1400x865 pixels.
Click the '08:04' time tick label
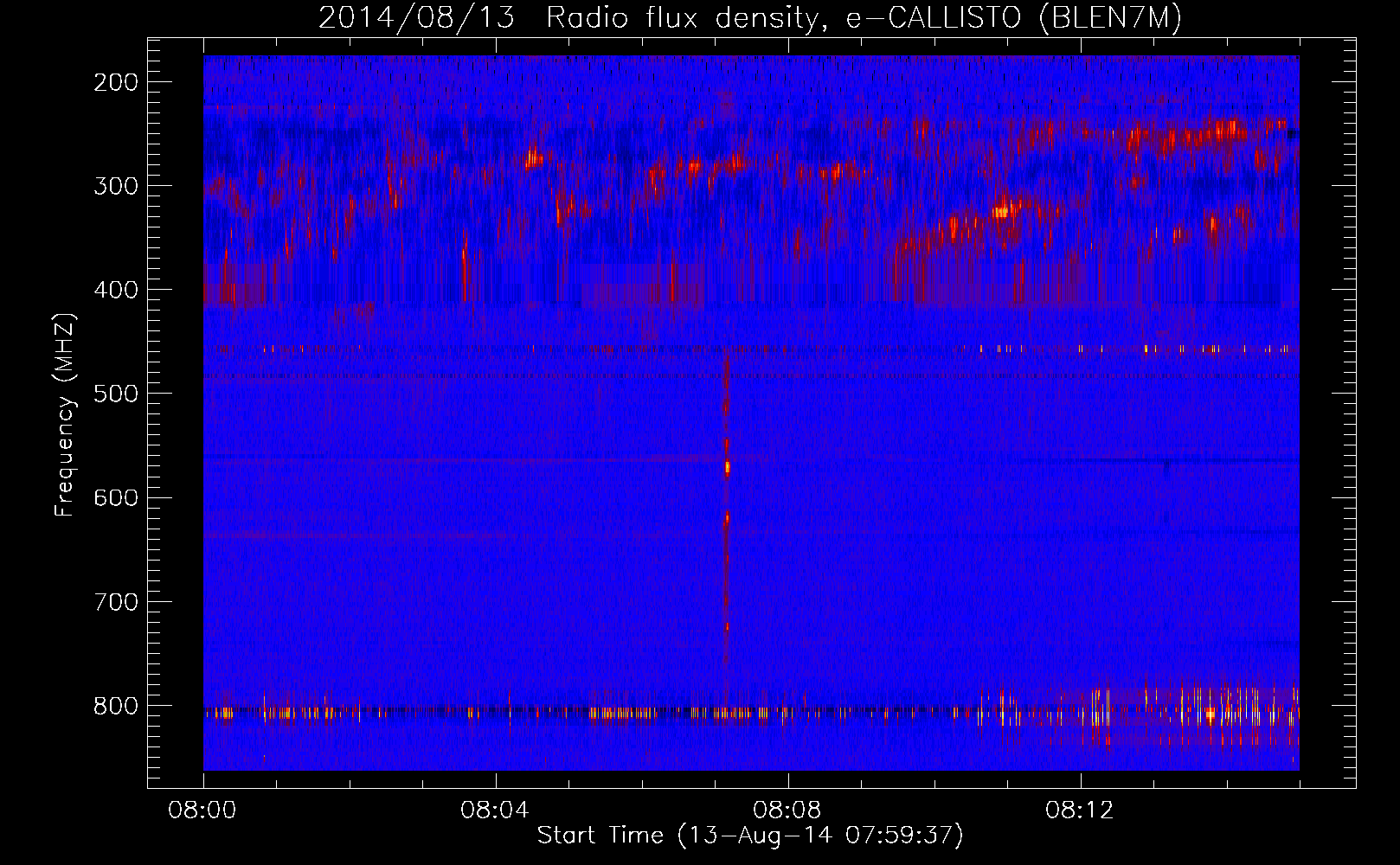coord(495,811)
